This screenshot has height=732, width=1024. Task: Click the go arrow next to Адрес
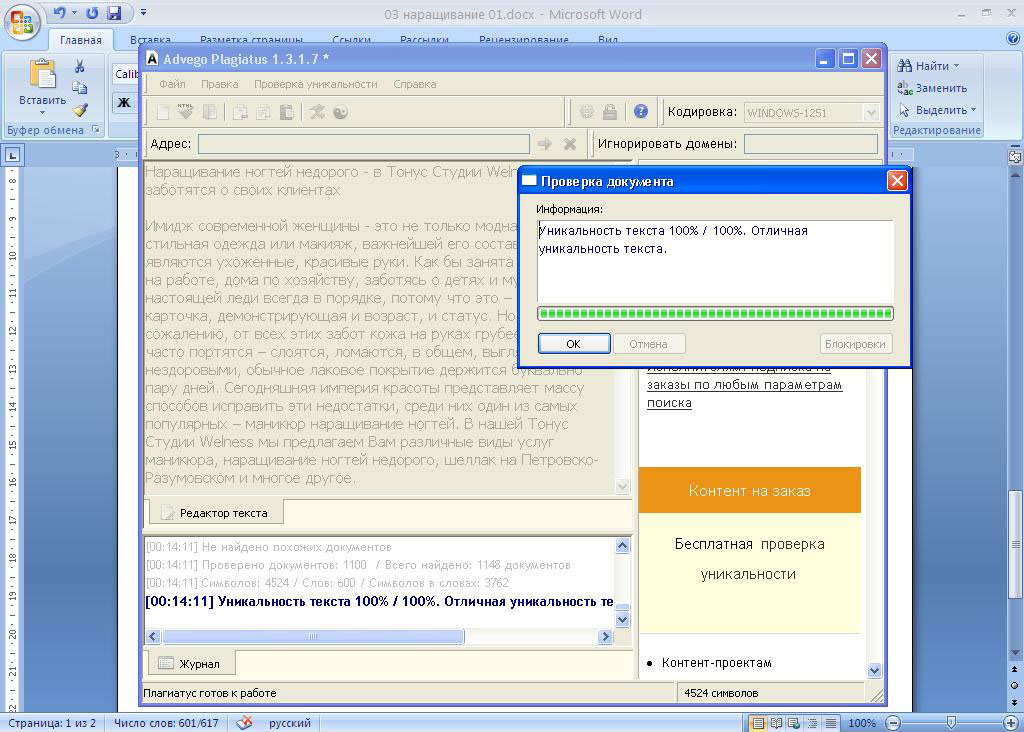coord(545,144)
